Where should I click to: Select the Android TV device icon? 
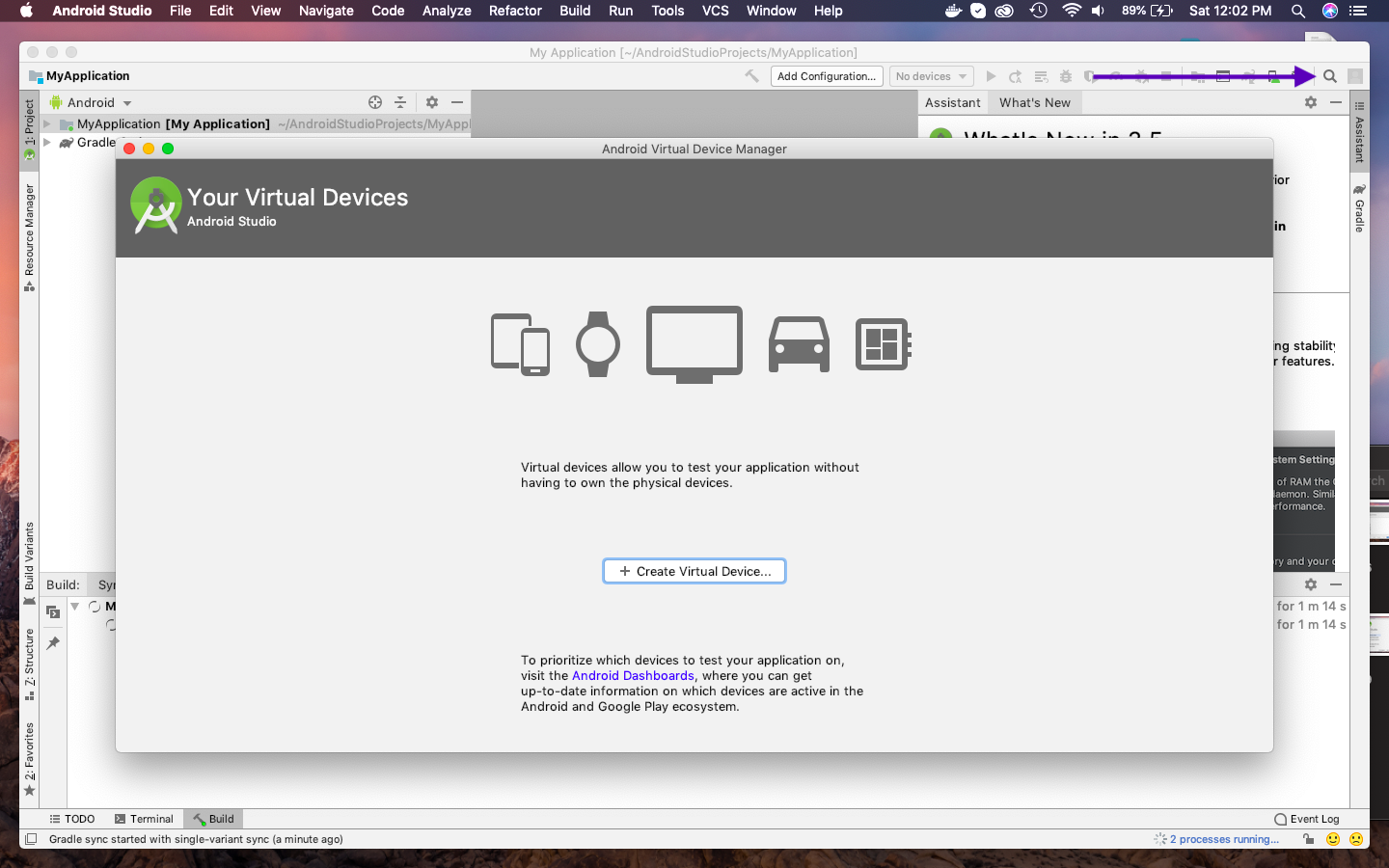tap(694, 344)
